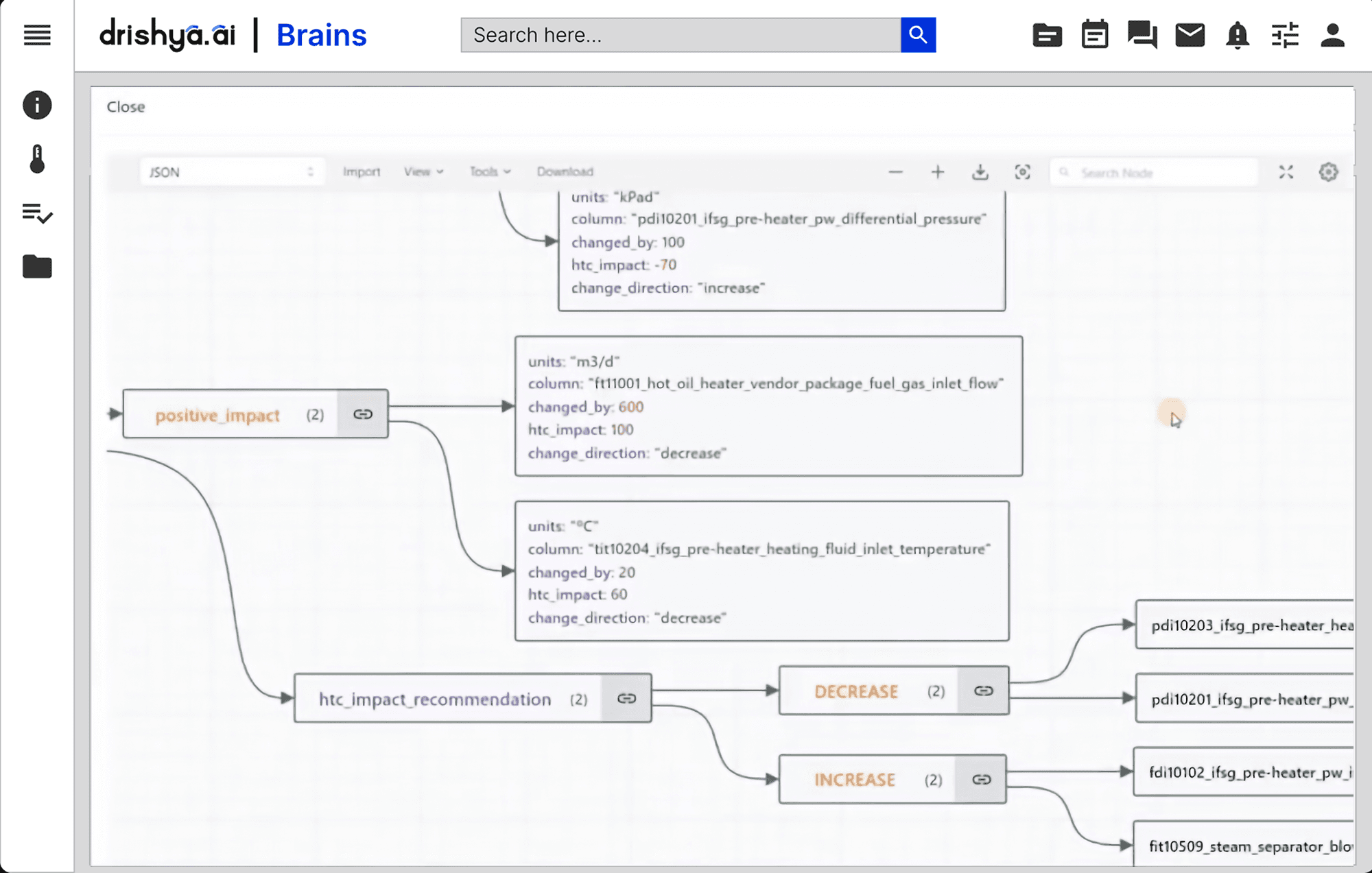Click the 'units: "°C"' line
The height and width of the screenshot is (873, 1372).
pyautogui.click(x=563, y=526)
